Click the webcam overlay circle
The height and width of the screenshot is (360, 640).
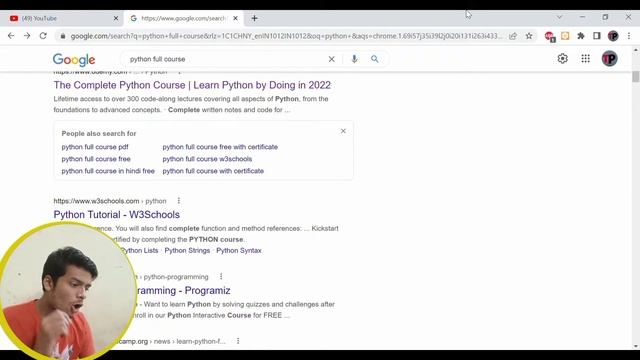point(67,290)
